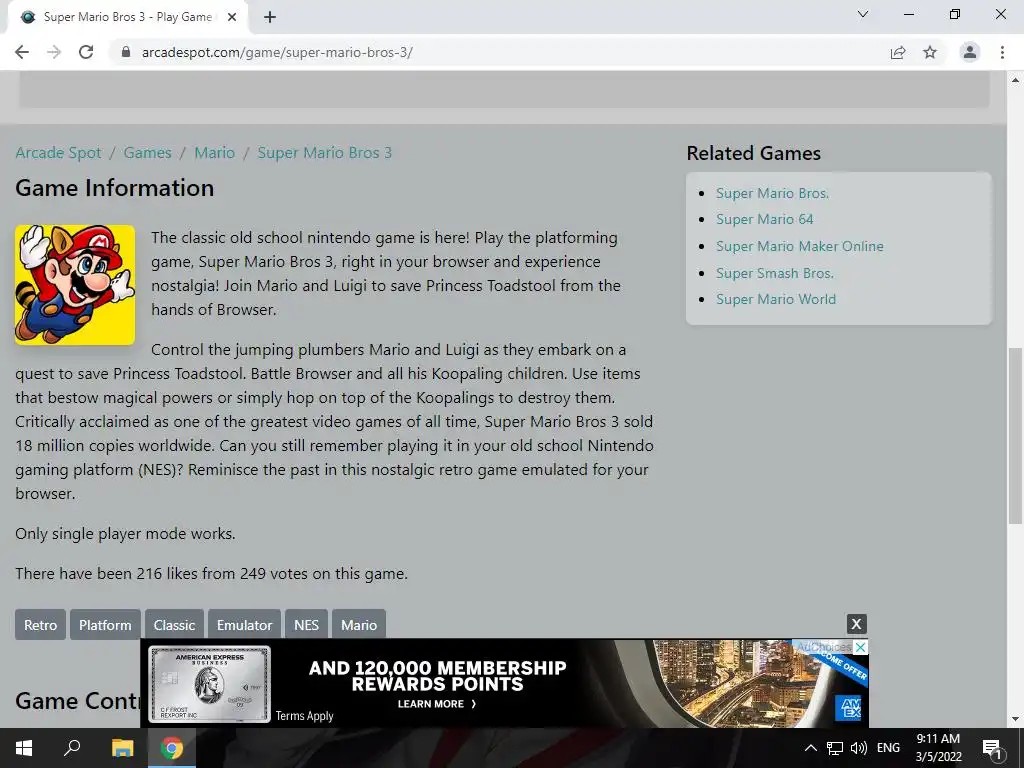This screenshot has width=1024, height=768.
Task: Click the scrollbar up arrow
Action: tap(1015, 80)
